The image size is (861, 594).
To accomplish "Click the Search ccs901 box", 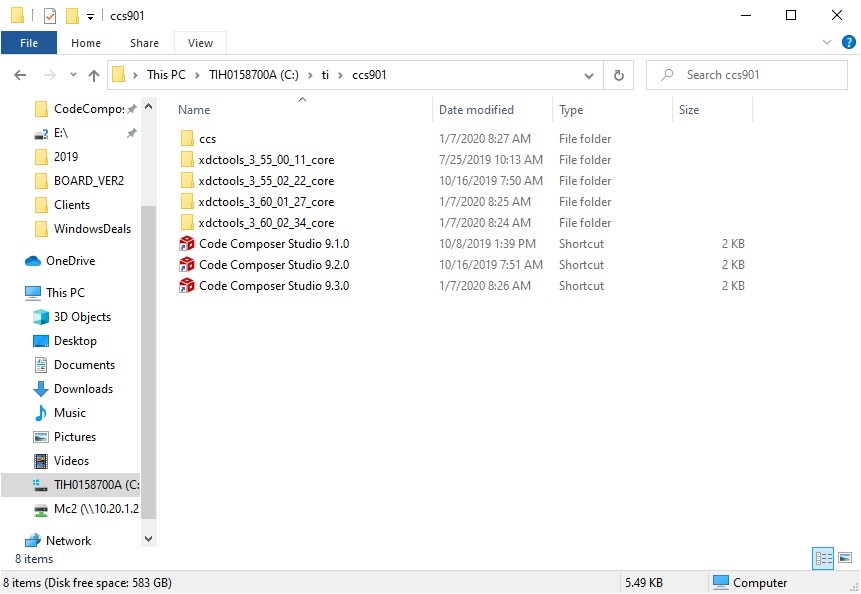I will [747, 75].
